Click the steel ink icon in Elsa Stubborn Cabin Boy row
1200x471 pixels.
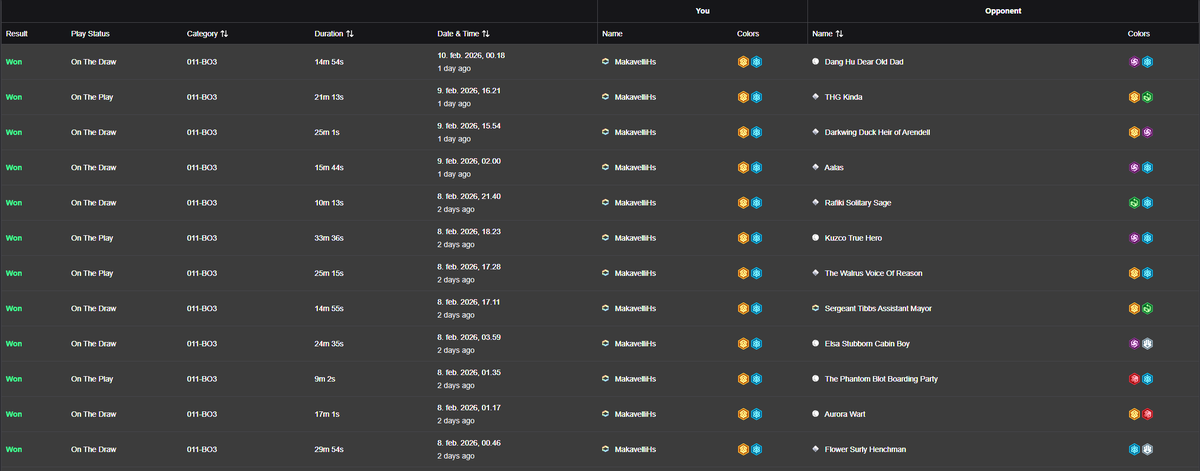(1148, 344)
